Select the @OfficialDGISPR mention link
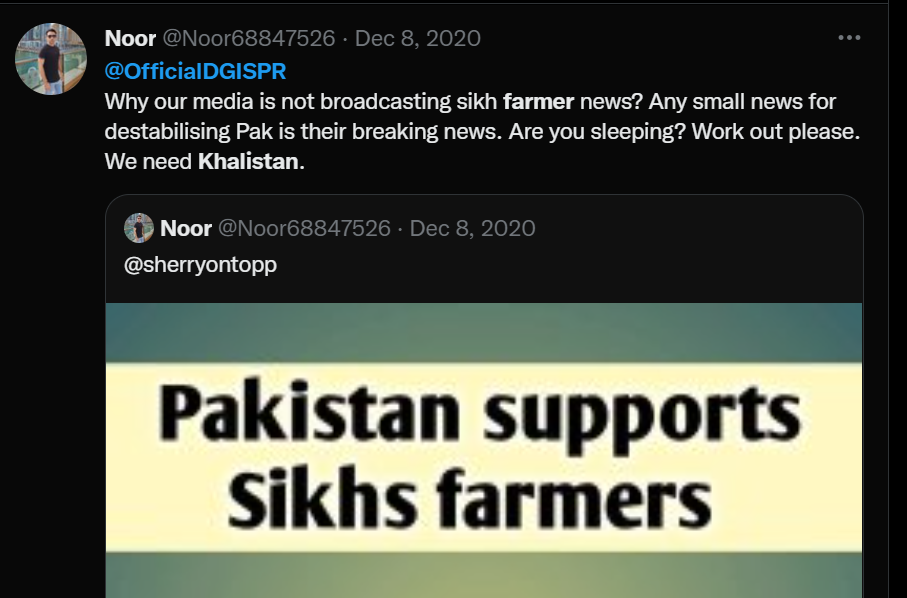The image size is (907, 598). coord(196,71)
